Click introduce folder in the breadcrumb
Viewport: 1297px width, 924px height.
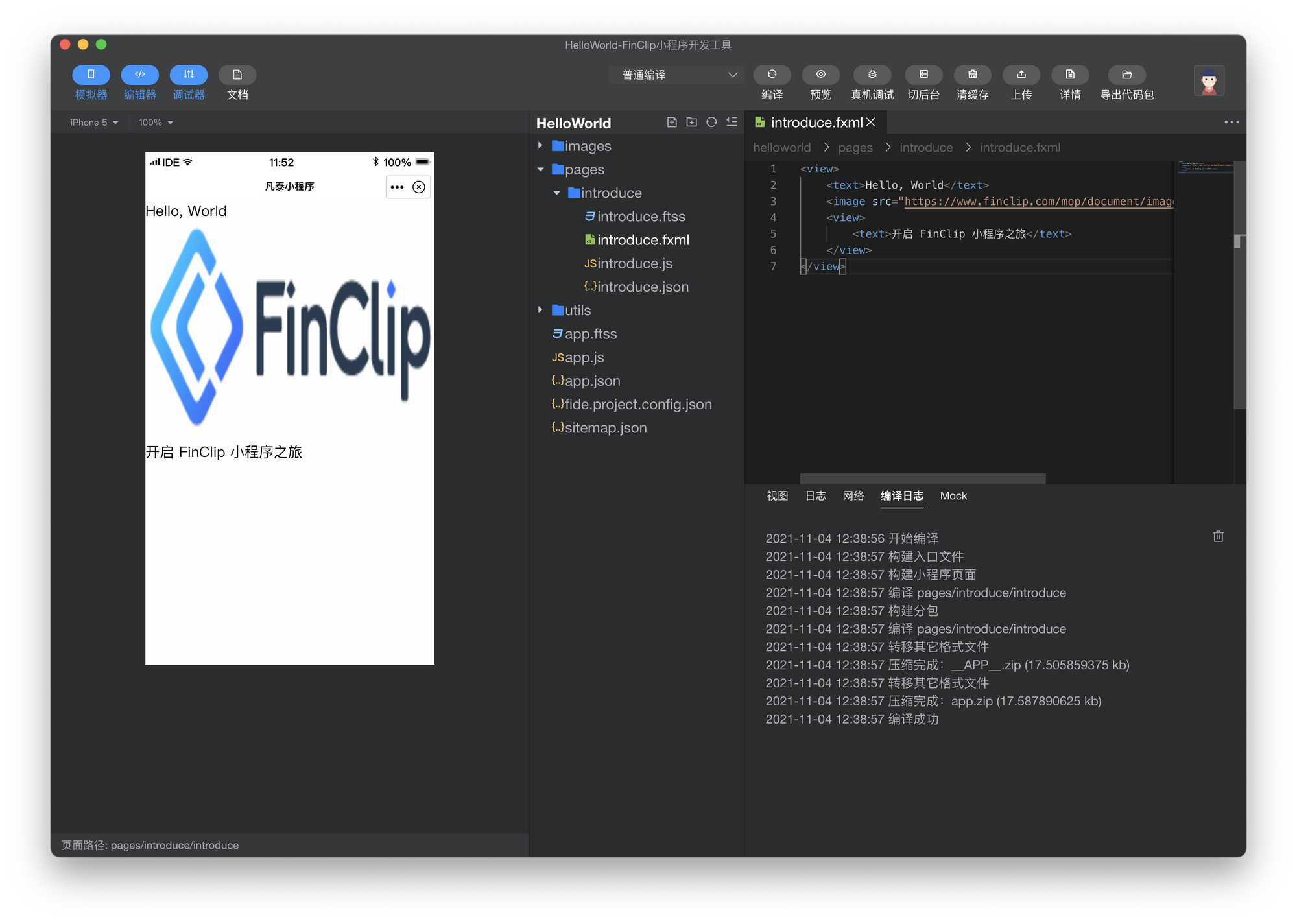[x=926, y=147]
